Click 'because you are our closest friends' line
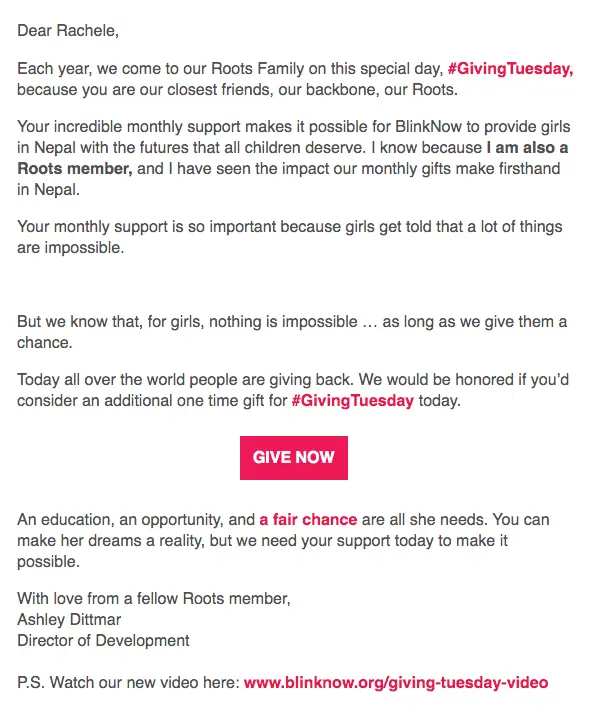Image resolution: width=593 pixels, height=726 pixels. point(237,90)
